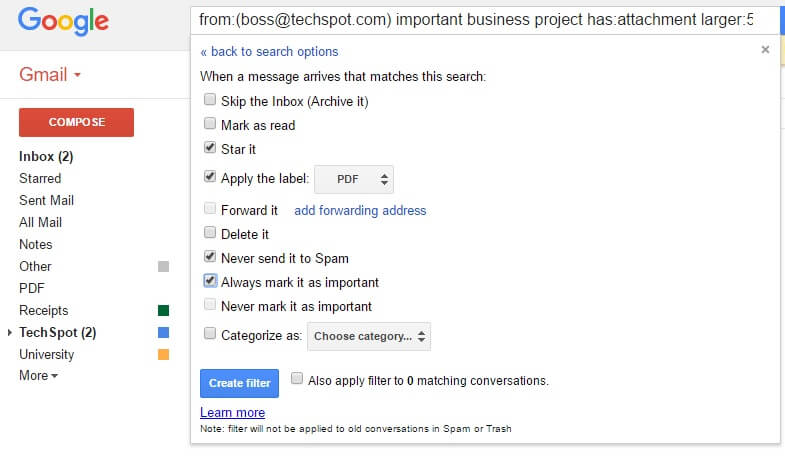Open the PDF label selector dropdown

[x=354, y=179]
